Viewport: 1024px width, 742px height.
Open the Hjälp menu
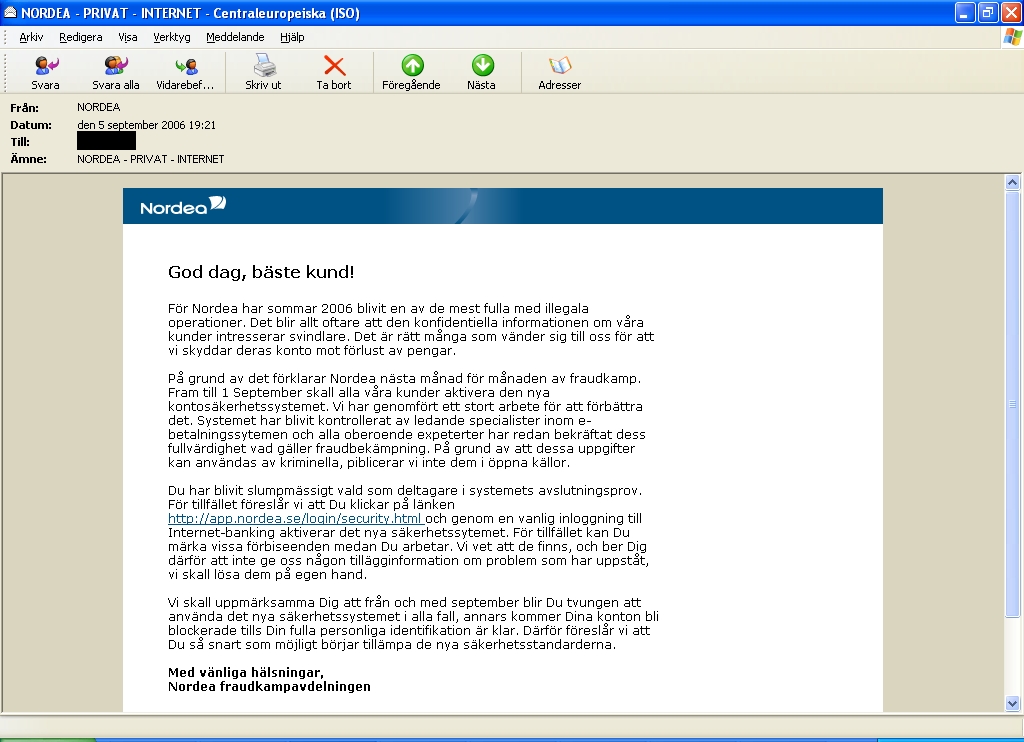292,37
